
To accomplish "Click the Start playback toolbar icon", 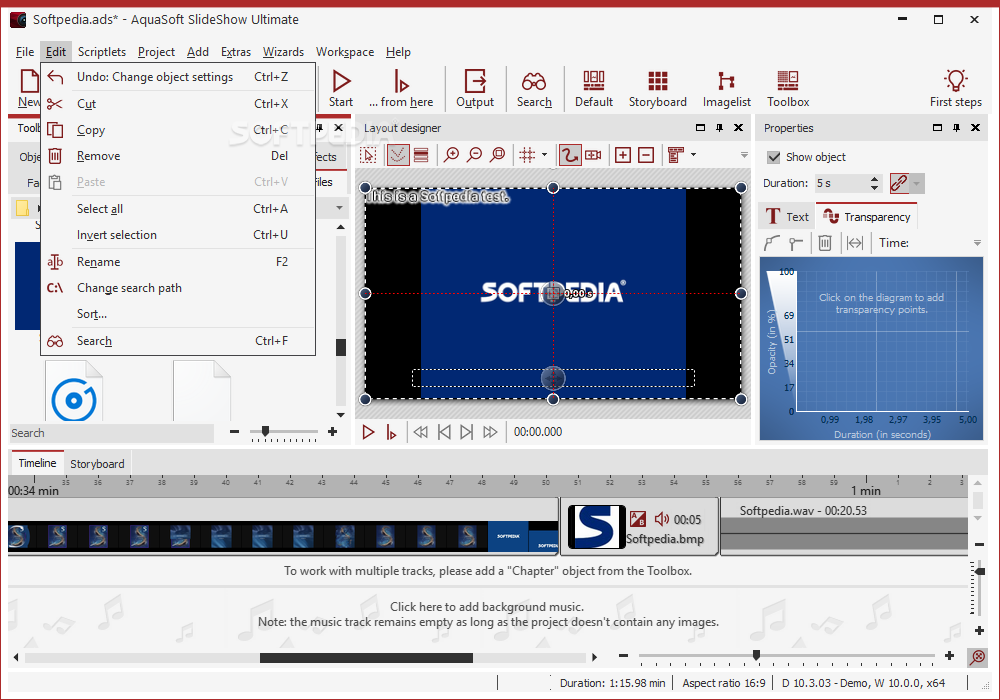I will pyautogui.click(x=341, y=82).
